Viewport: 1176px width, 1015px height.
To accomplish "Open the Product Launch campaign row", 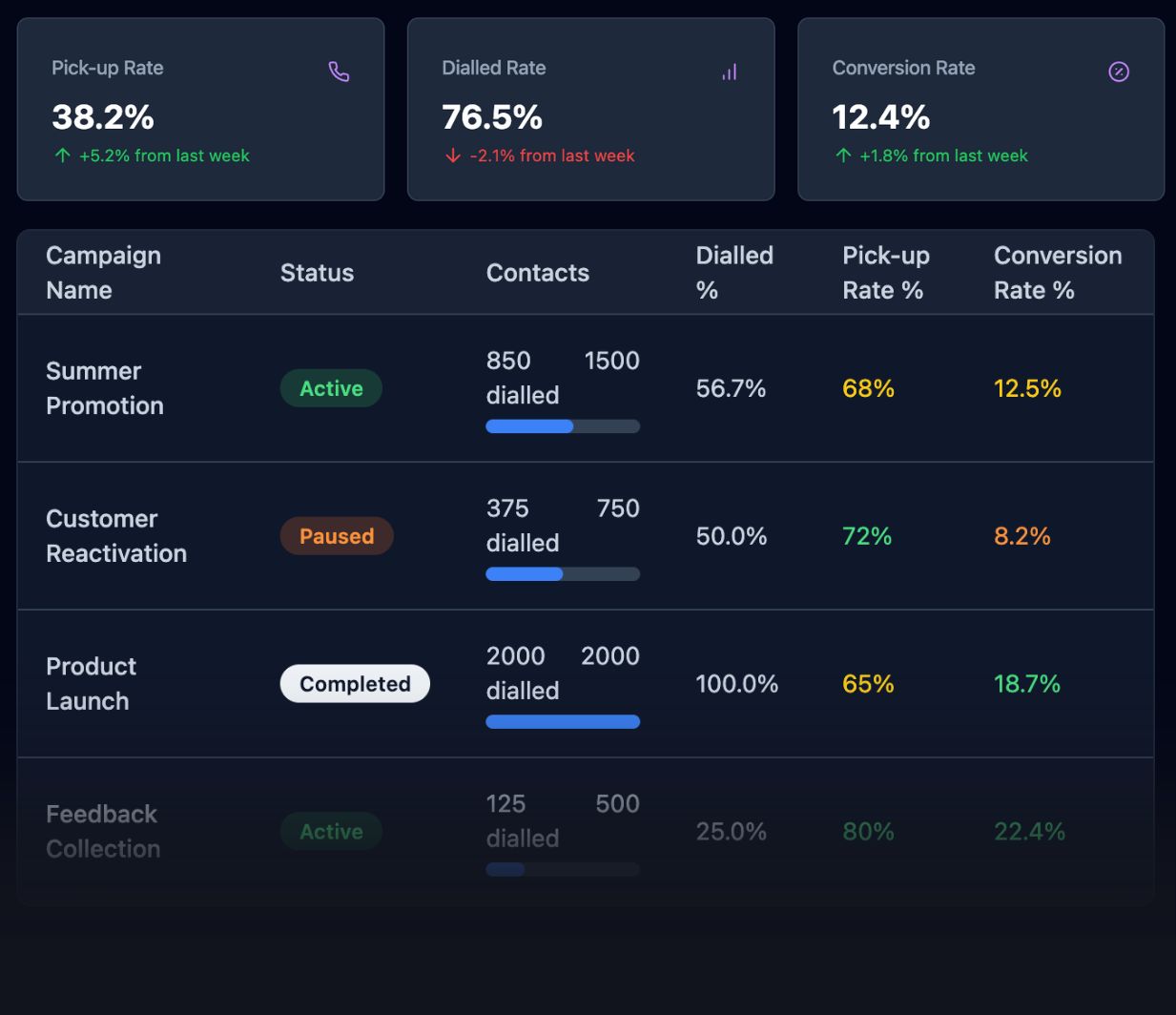I will pyautogui.click(x=92, y=684).
